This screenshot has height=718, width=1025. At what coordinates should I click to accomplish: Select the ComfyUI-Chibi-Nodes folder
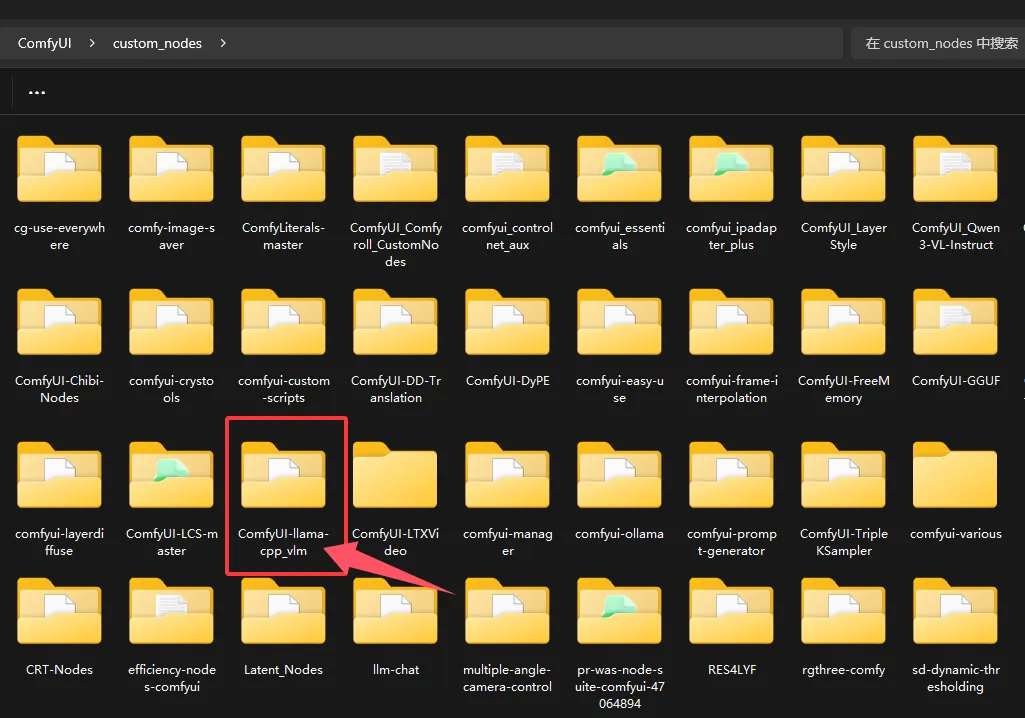point(59,322)
